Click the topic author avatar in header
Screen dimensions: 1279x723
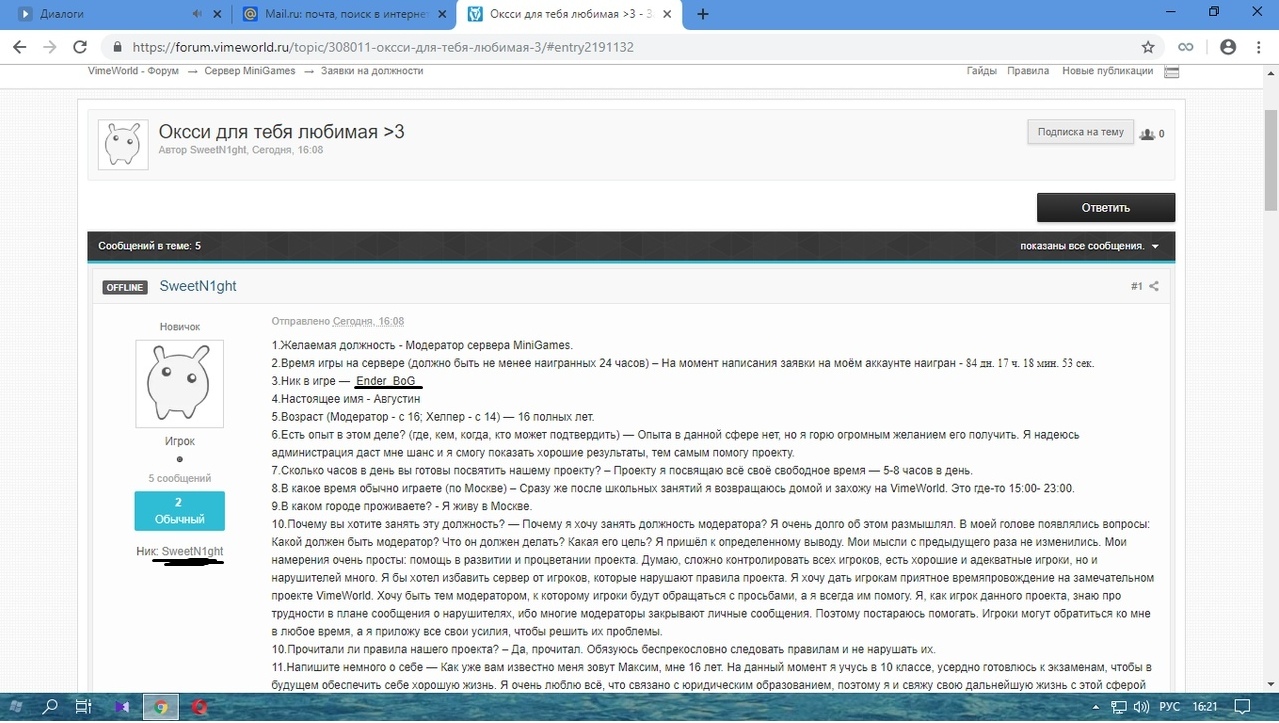pyautogui.click(x=123, y=145)
